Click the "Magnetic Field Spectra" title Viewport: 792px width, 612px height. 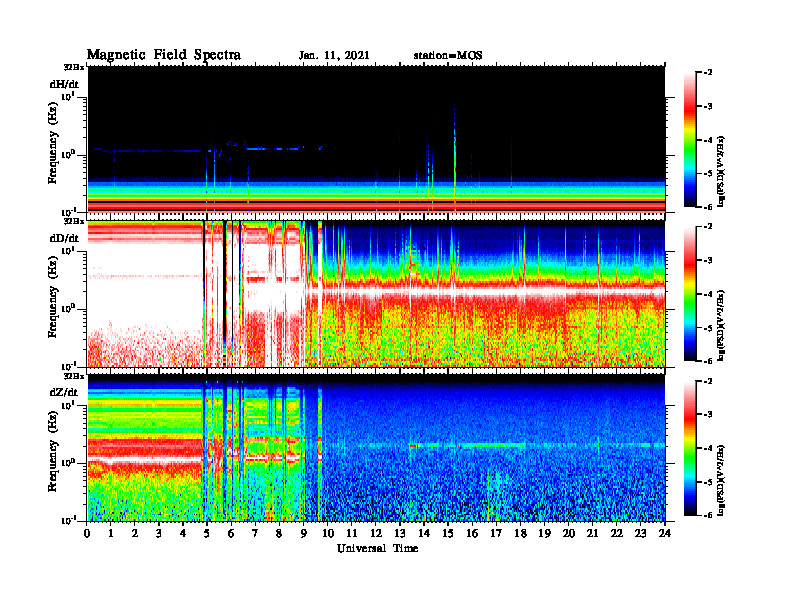(164, 55)
